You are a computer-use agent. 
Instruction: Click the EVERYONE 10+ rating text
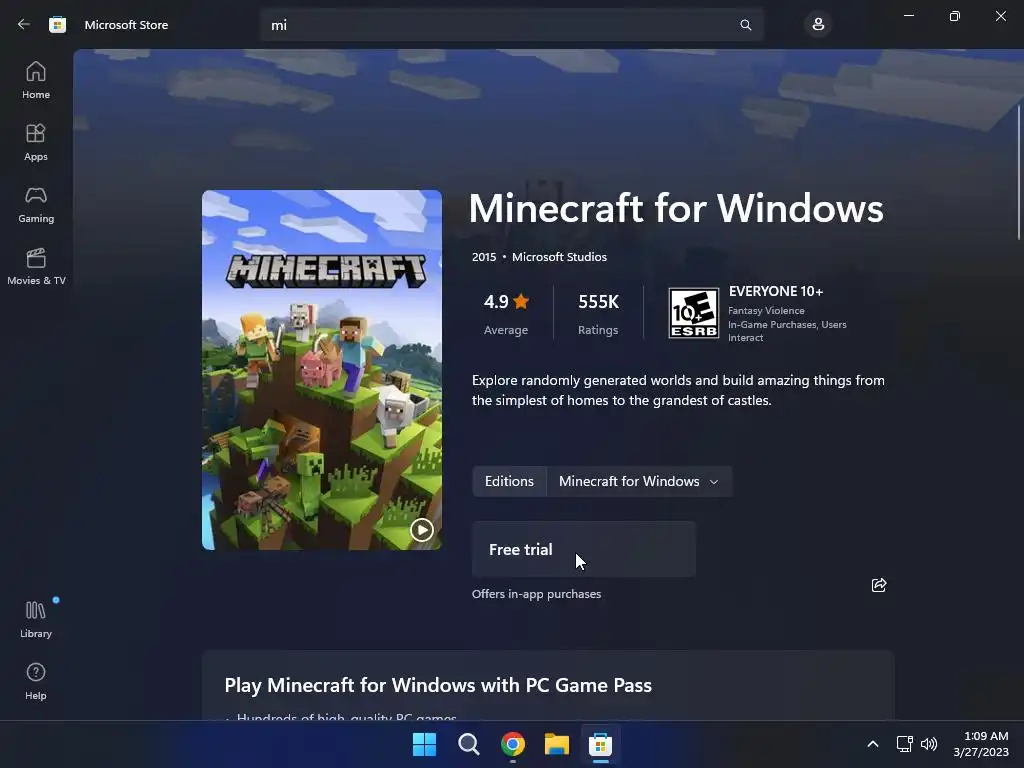click(776, 291)
